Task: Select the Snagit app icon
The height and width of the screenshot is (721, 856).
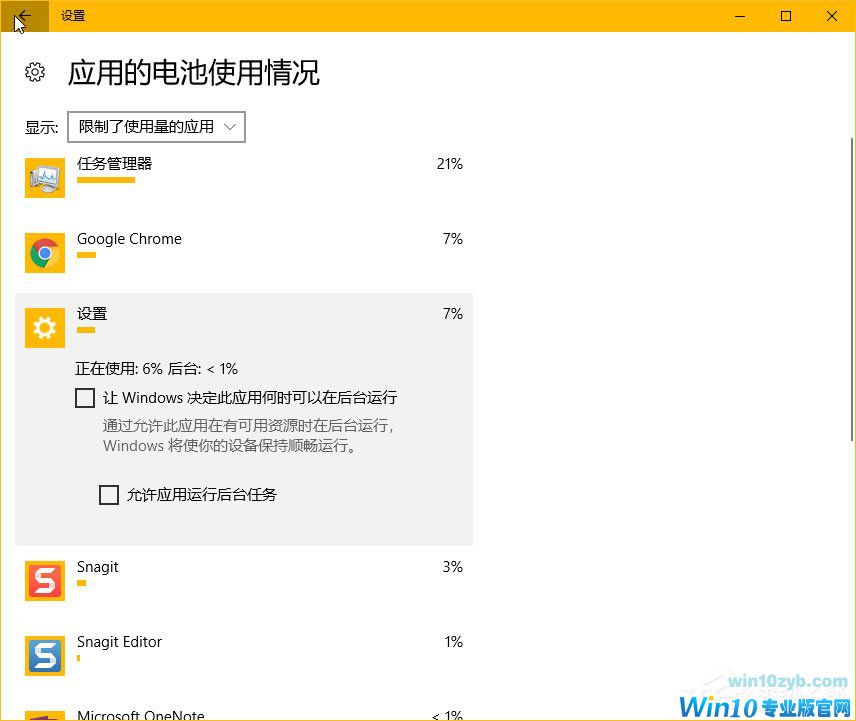Action: tap(44, 578)
